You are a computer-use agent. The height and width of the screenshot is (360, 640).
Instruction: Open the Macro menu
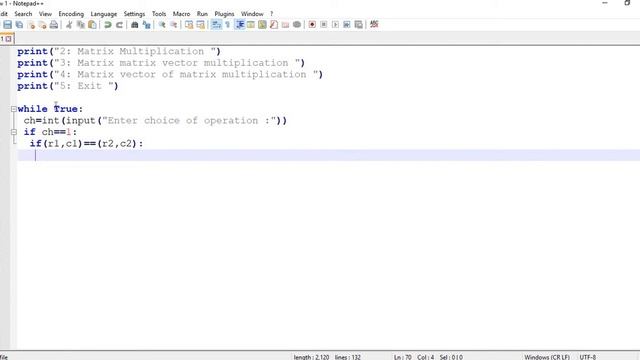tap(181, 14)
